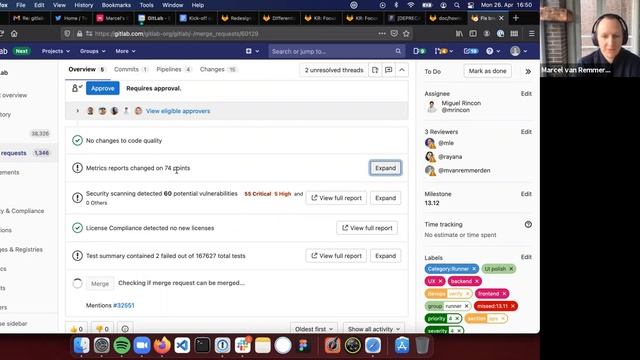
Task: Bookmark this page with star icon
Action: pos(406,34)
